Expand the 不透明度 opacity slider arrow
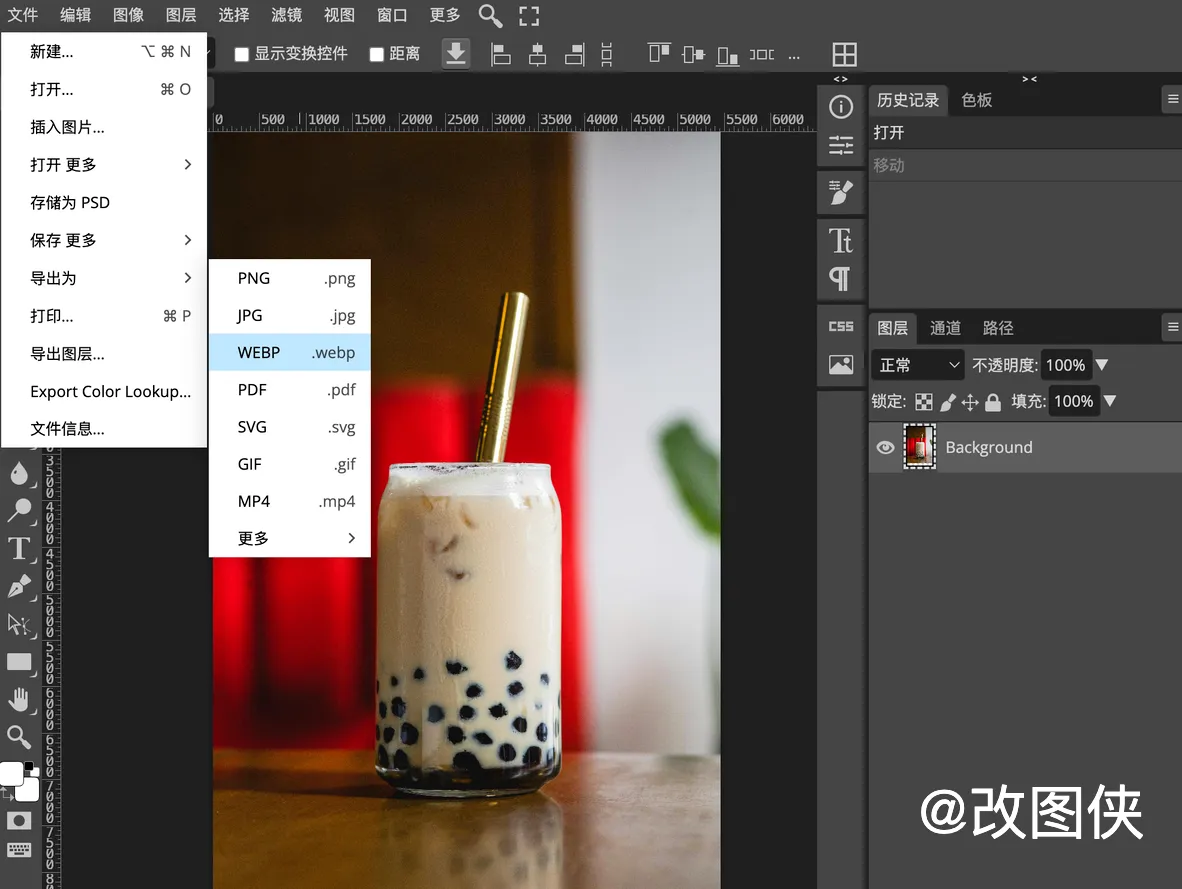1182x889 pixels. (1102, 365)
